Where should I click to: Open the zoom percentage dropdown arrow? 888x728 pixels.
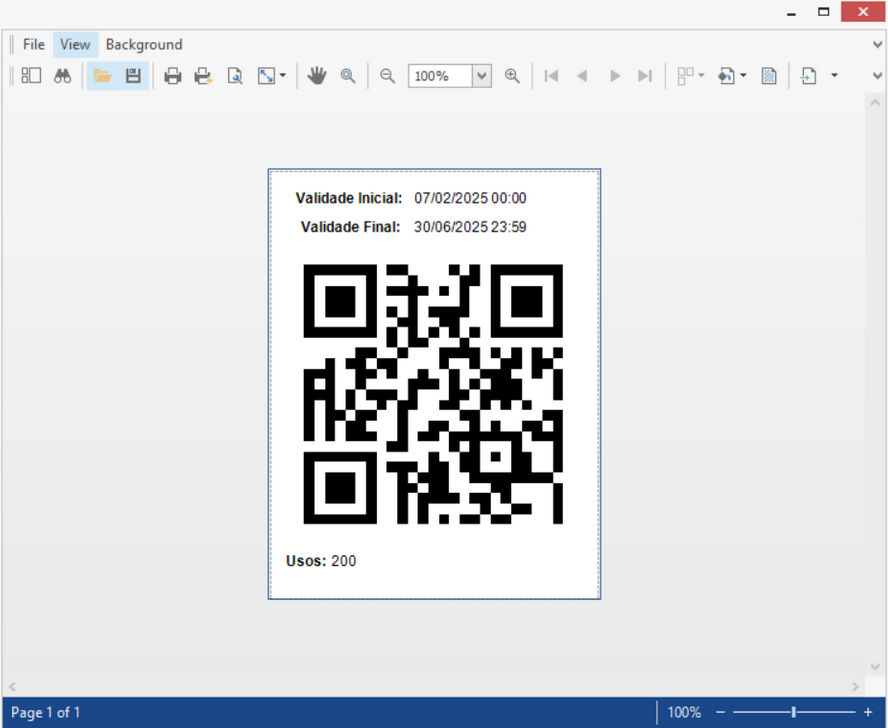(x=481, y=75)
